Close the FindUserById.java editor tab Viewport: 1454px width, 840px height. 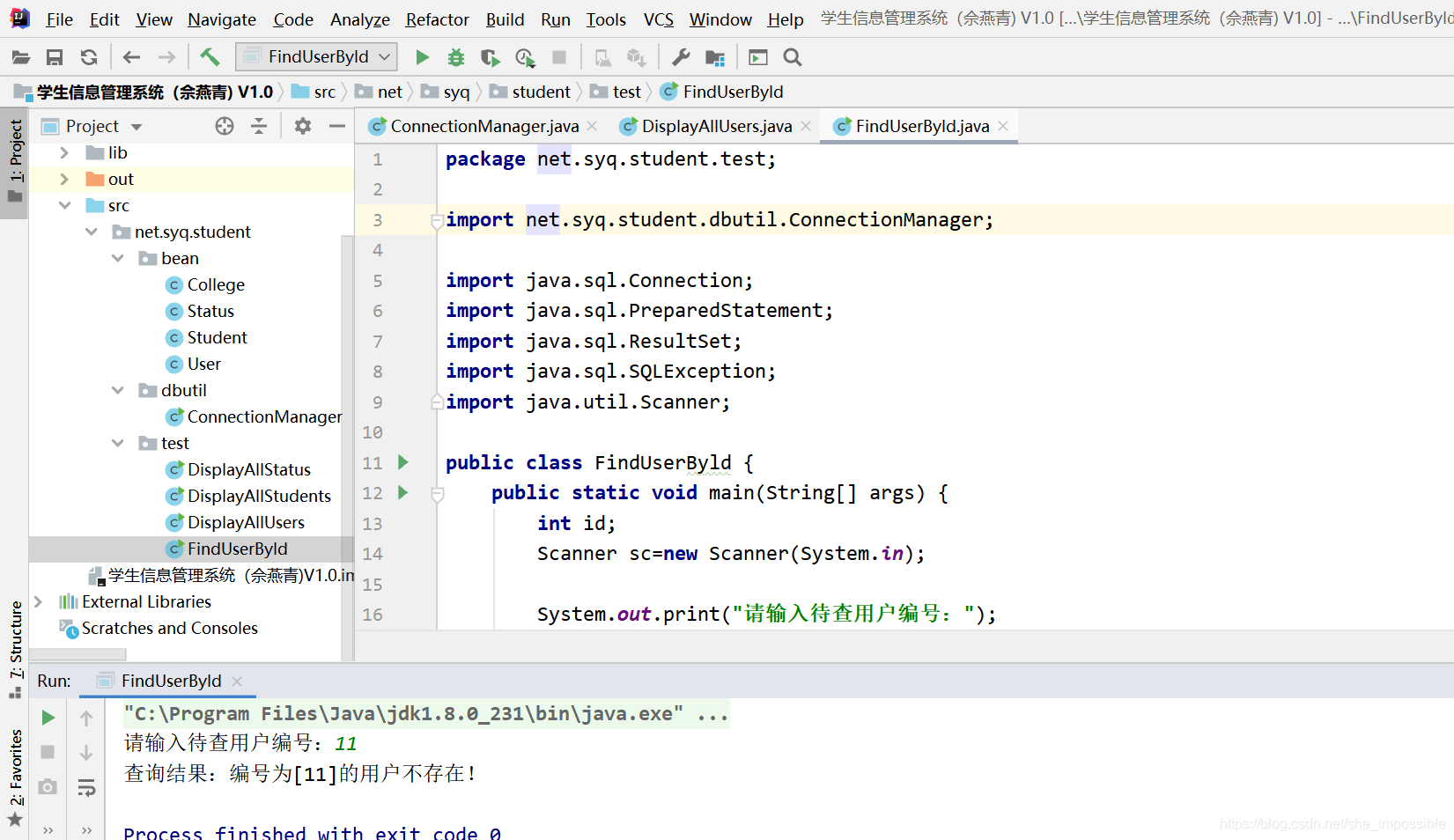tap(1003, 126)
